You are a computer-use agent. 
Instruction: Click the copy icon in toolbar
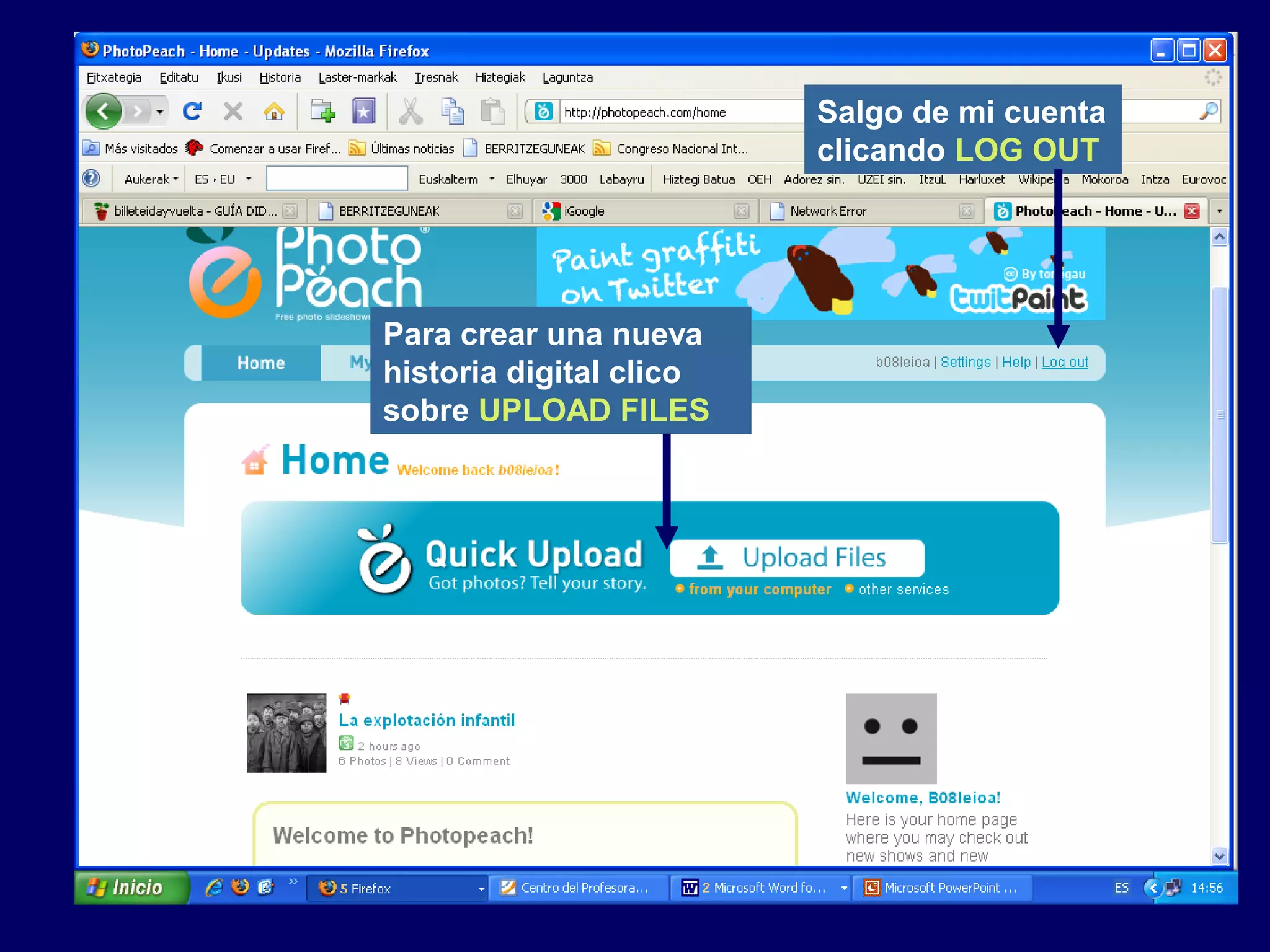[x=452, y=112]
